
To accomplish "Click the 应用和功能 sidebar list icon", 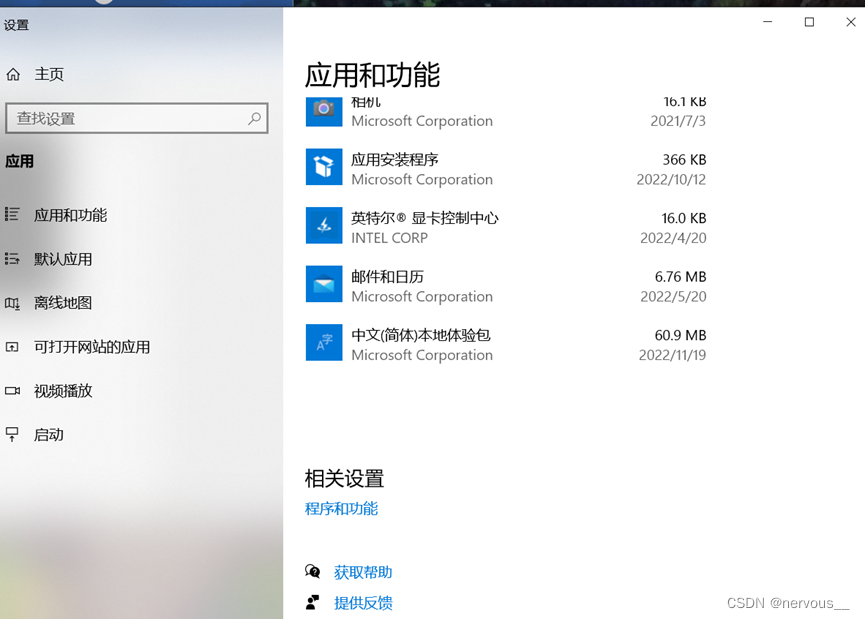I will tap(12, 214).
